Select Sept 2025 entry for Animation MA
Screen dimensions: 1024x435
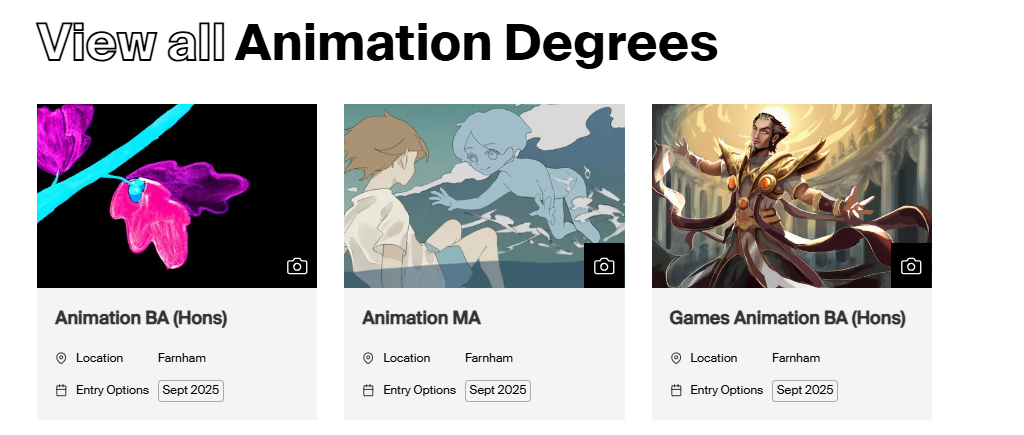[x=497, y=390]
